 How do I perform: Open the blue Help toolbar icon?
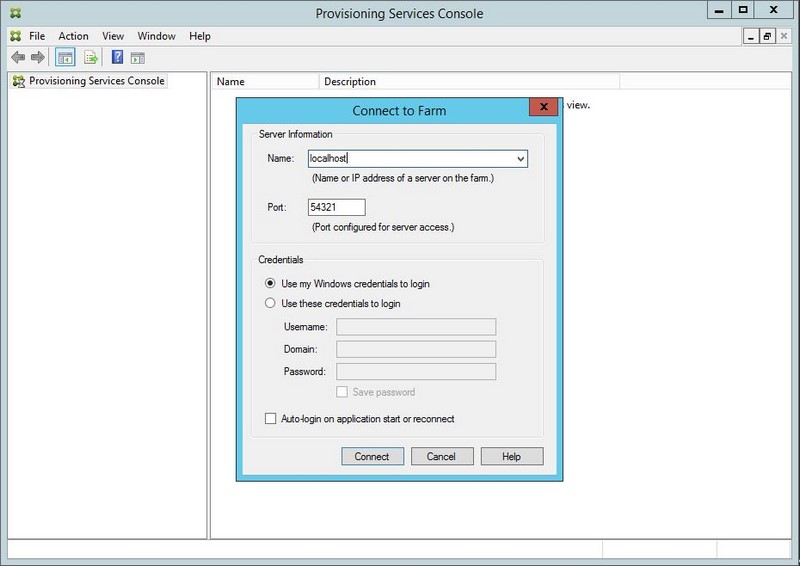[117, 57]
